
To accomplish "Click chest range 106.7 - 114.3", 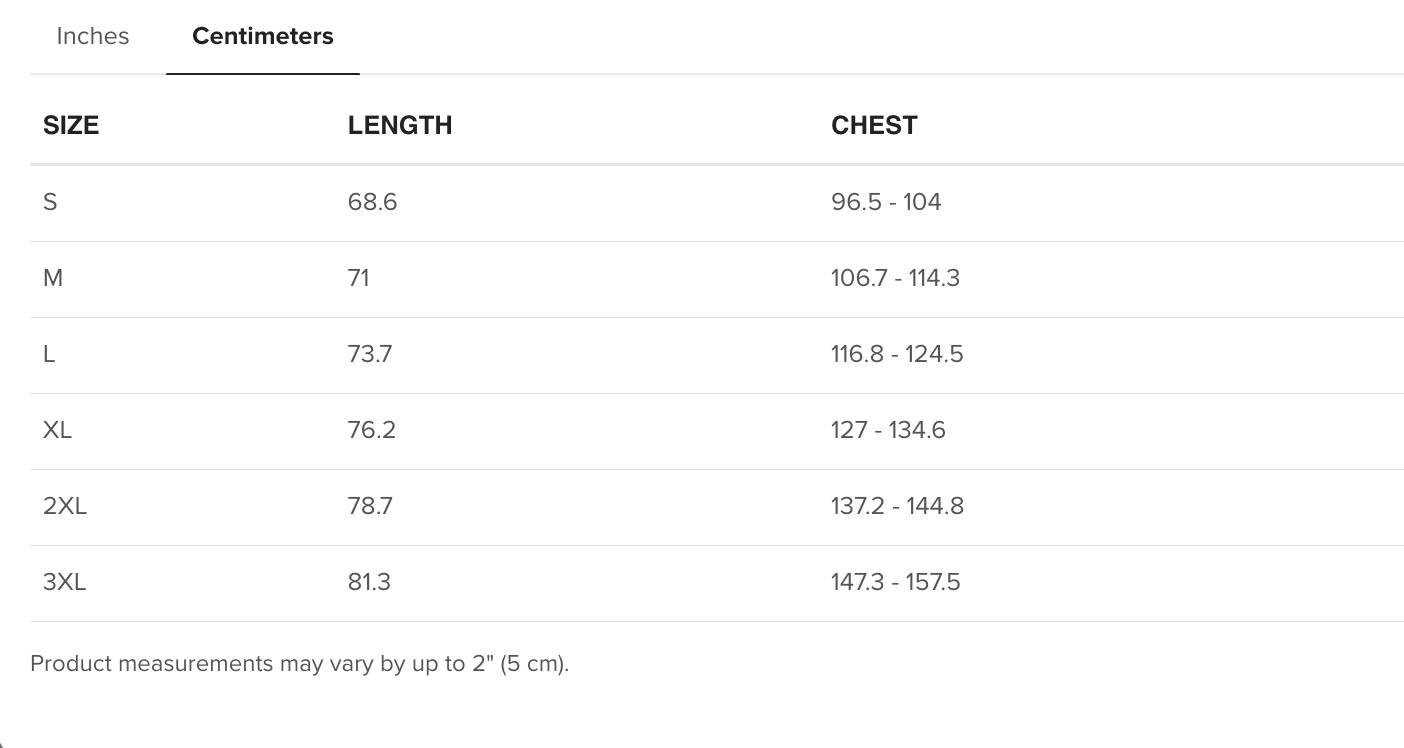I will tap(895, 278).
